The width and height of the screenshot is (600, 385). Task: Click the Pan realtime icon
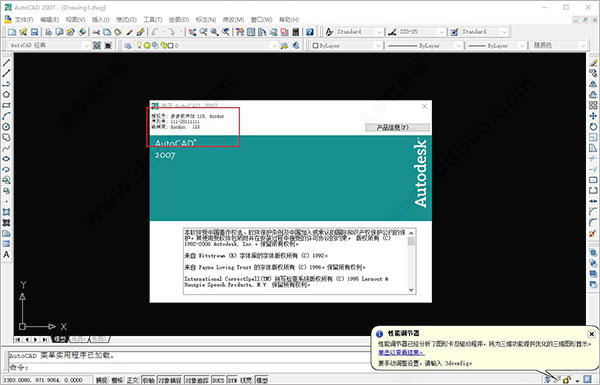(x=192, y=32)
